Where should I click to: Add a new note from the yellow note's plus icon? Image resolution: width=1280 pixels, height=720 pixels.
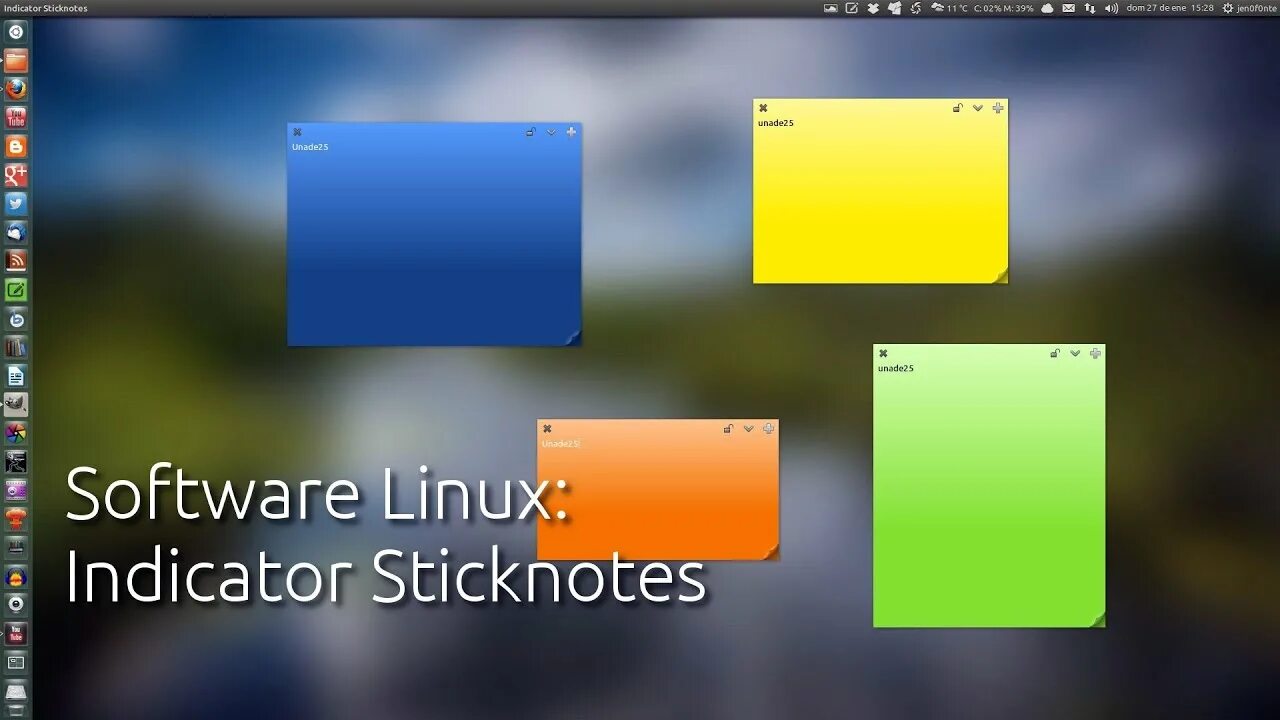pos(998,108)
